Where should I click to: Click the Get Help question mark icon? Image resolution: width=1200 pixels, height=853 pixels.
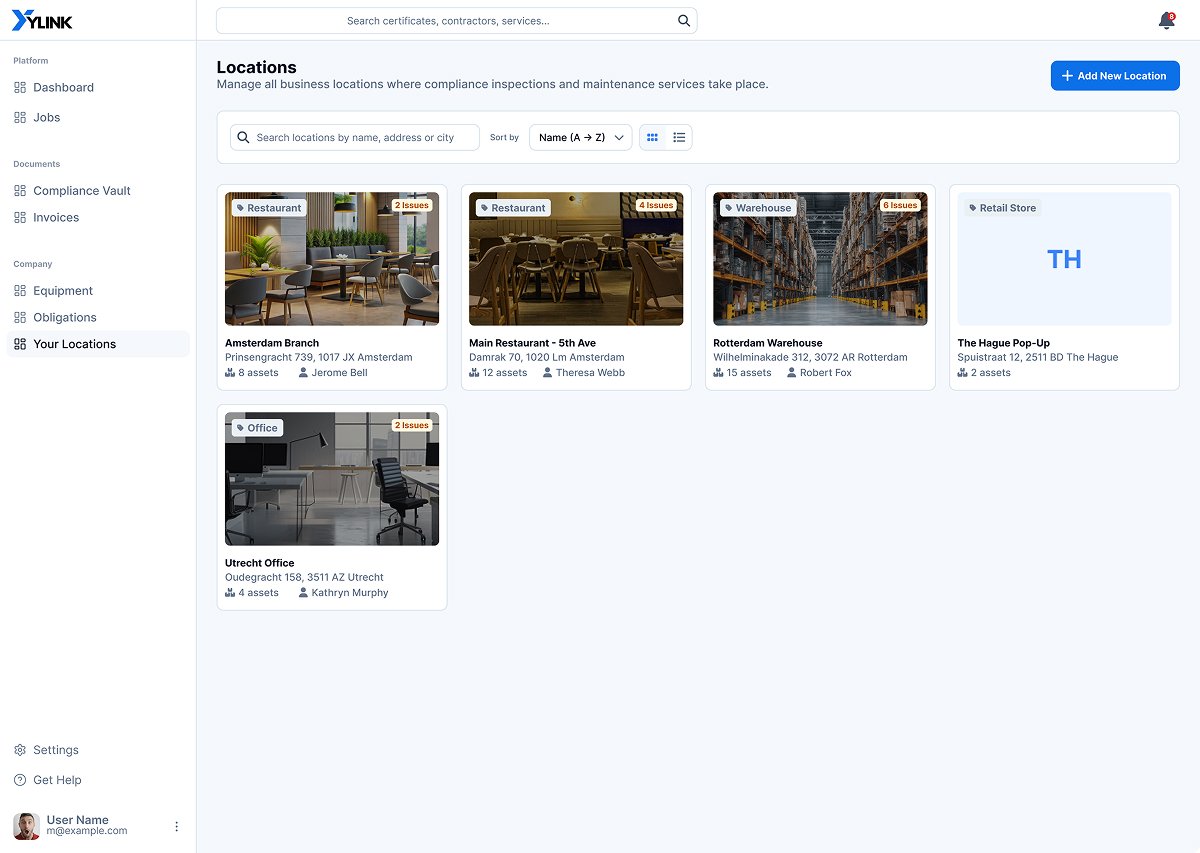pos(20,780)
